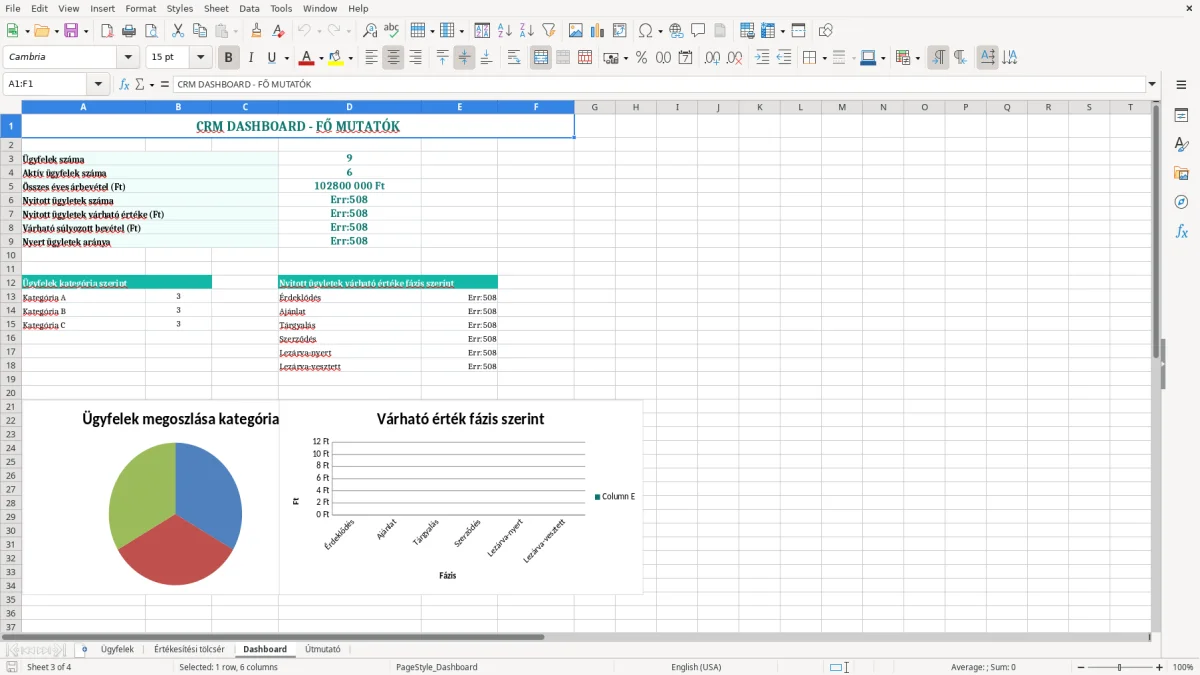
Task: Switch to the Útmutató sheet tab
Action: point(322,649)
